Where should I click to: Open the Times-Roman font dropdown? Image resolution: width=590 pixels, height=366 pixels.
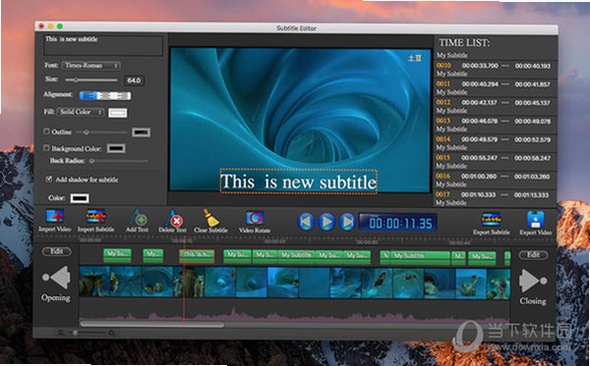point(91,65)
